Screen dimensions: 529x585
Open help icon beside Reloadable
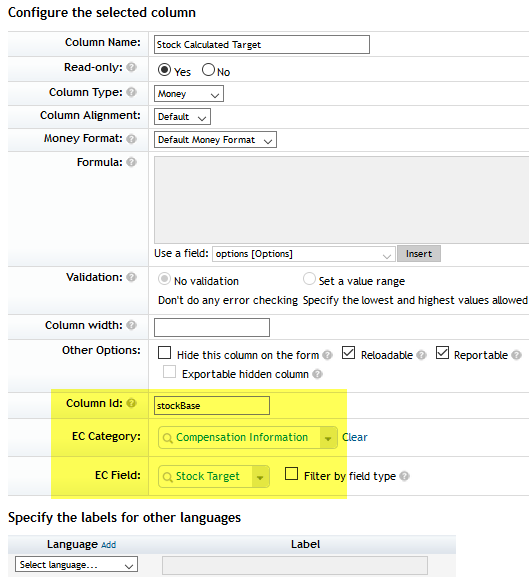pos(421,355)
